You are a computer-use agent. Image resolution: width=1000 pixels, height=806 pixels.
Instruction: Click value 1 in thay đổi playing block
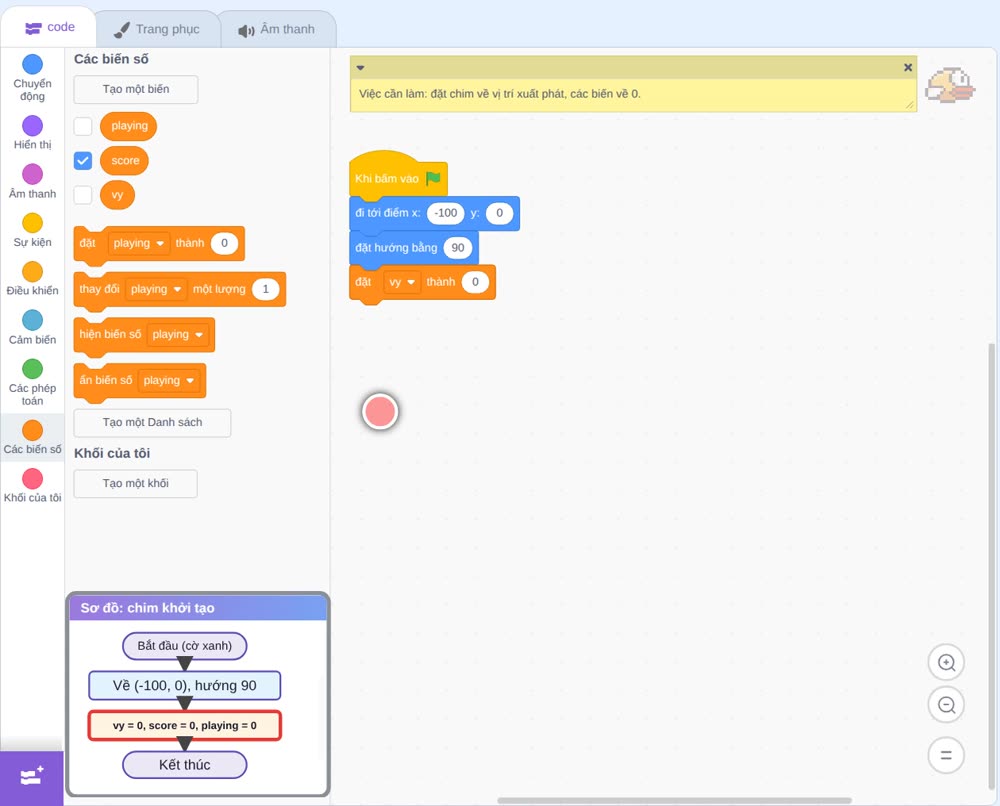[x=265, y=289]
